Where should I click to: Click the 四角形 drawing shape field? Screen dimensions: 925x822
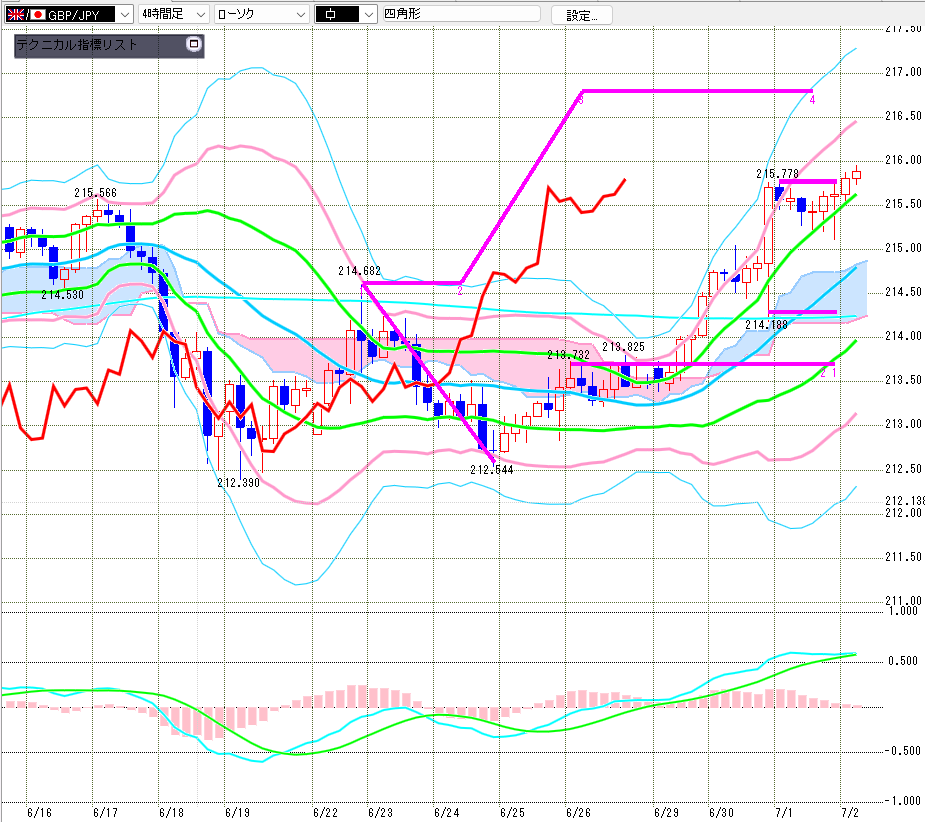point(461,14)
